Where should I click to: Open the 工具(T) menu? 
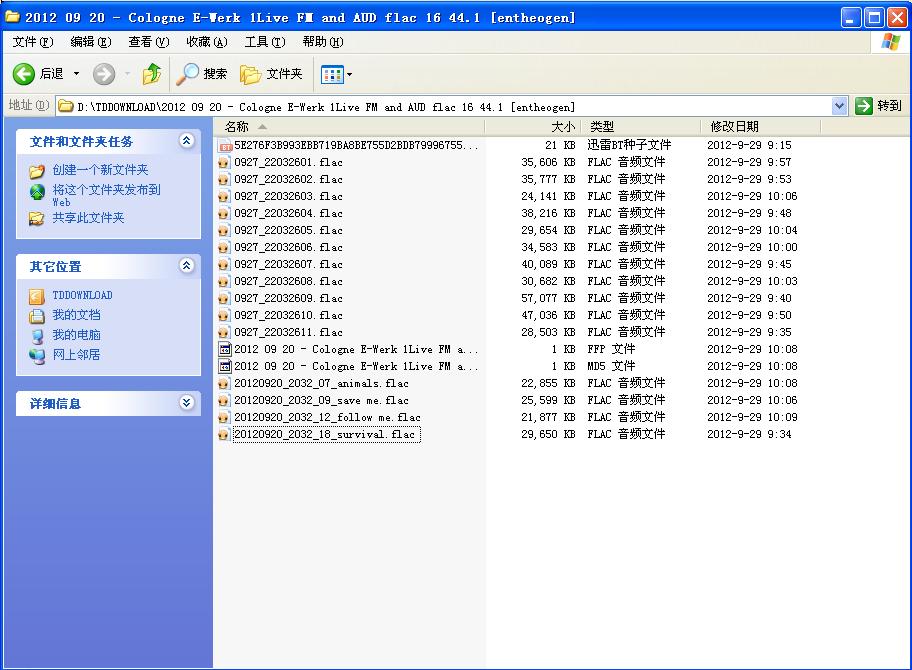(x=264, y=42)
